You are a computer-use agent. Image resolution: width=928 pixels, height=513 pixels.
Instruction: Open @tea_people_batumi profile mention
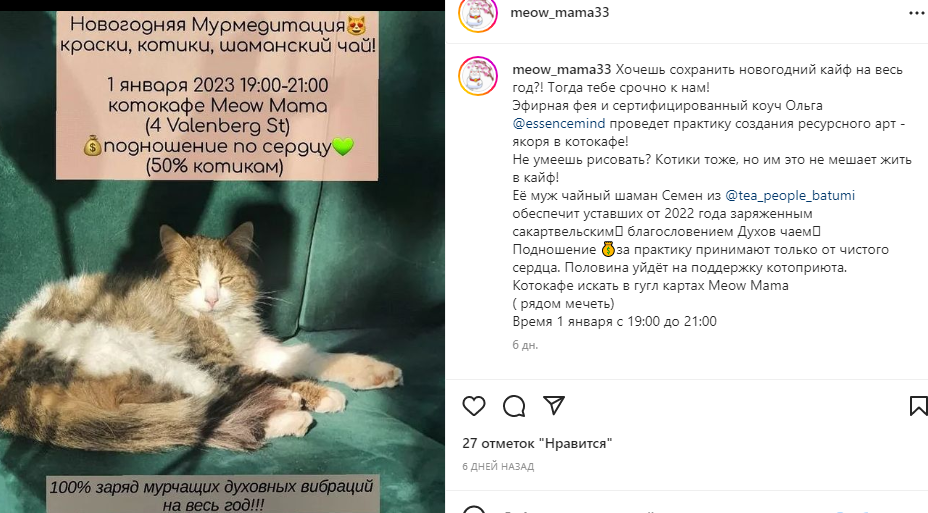pyautogui.click(x=790, y=195)
